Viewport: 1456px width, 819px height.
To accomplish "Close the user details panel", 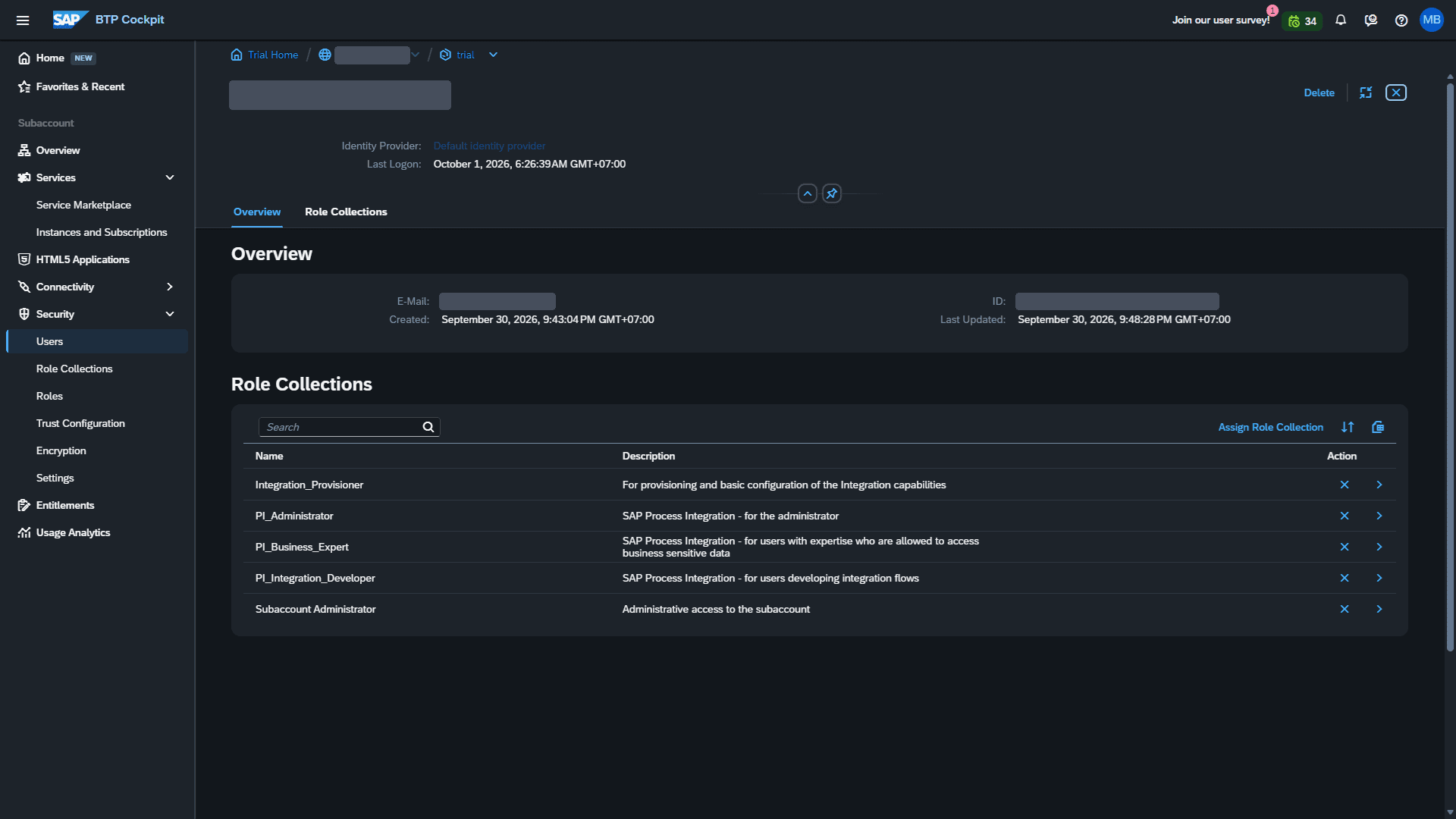I will pyautogui.click(x=1396, y=93).
